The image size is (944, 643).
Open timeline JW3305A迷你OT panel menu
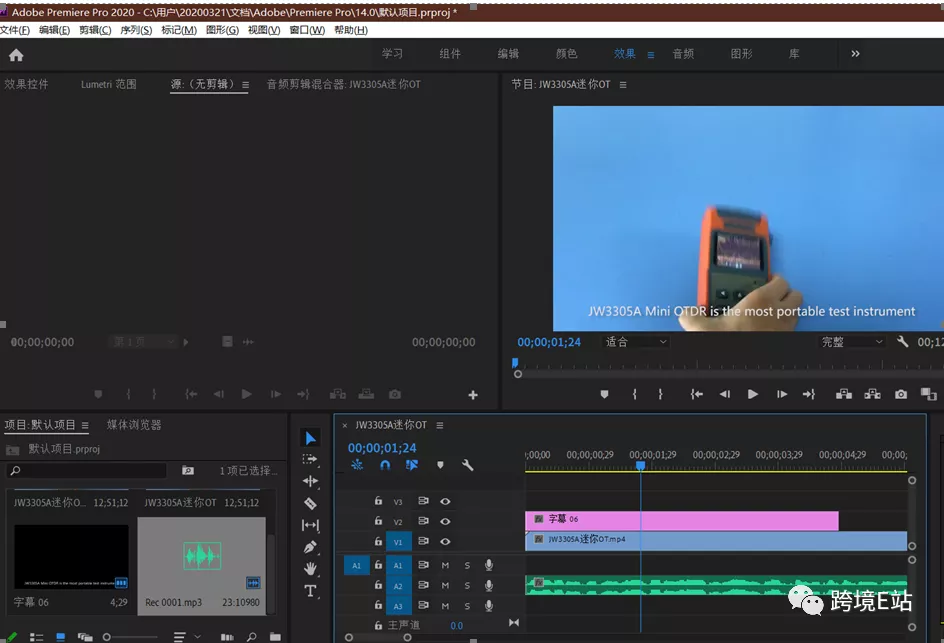tap(440, 426)
